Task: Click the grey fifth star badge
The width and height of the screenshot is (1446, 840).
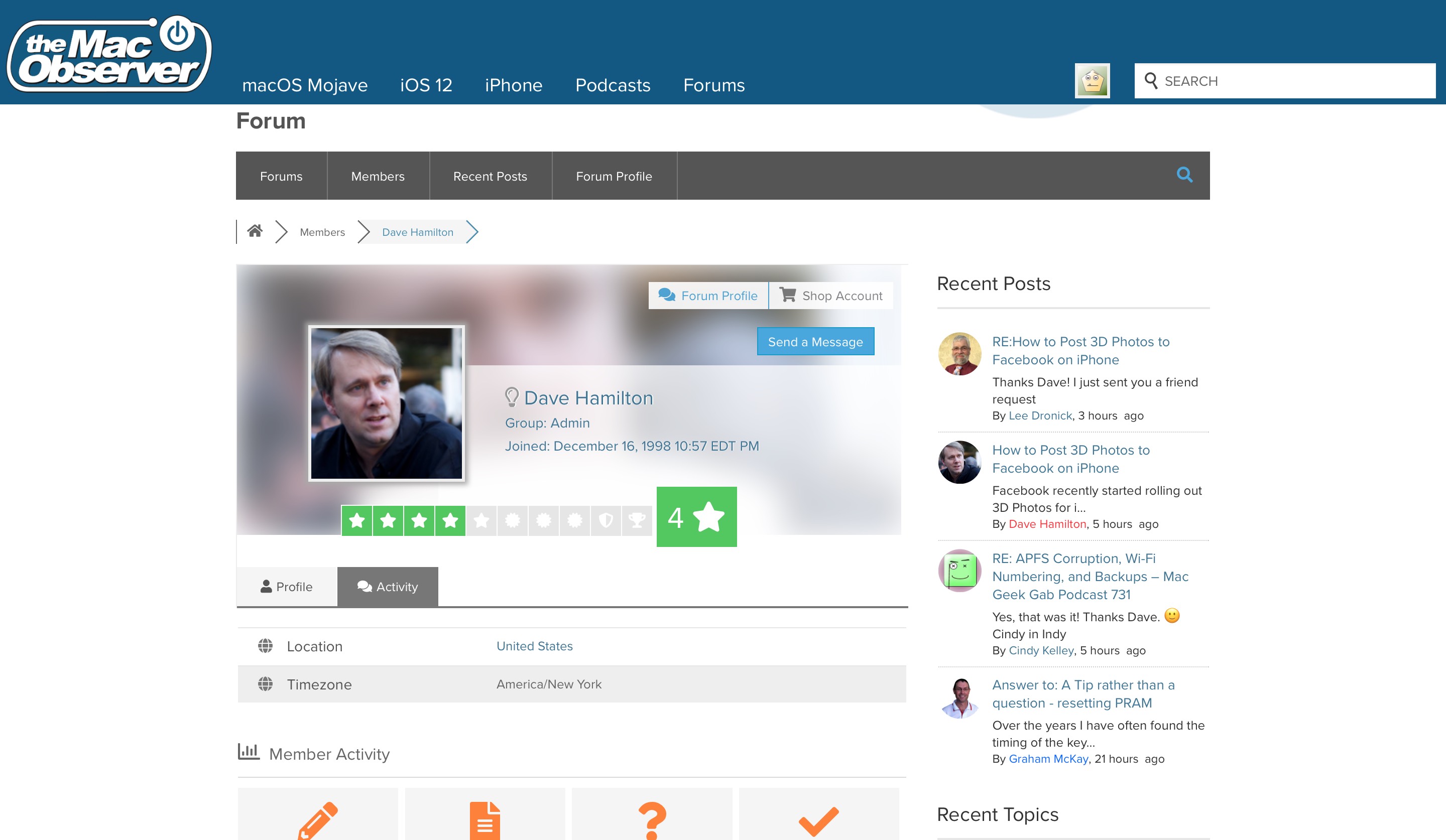Action: [481, 521]
